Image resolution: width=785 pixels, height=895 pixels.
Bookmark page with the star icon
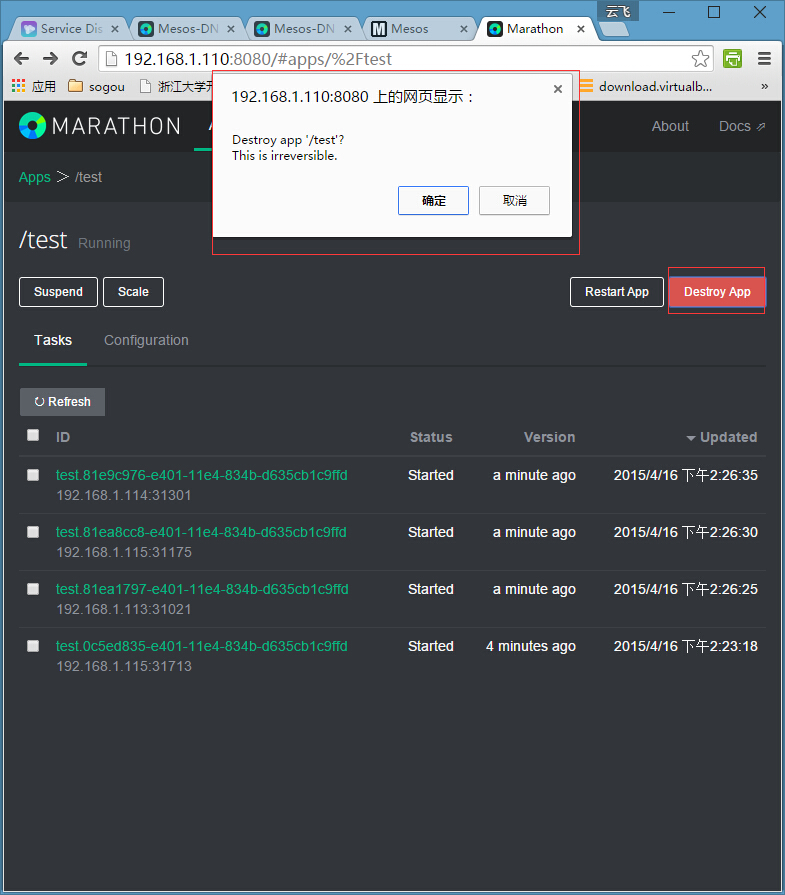(x=700, y=59)
